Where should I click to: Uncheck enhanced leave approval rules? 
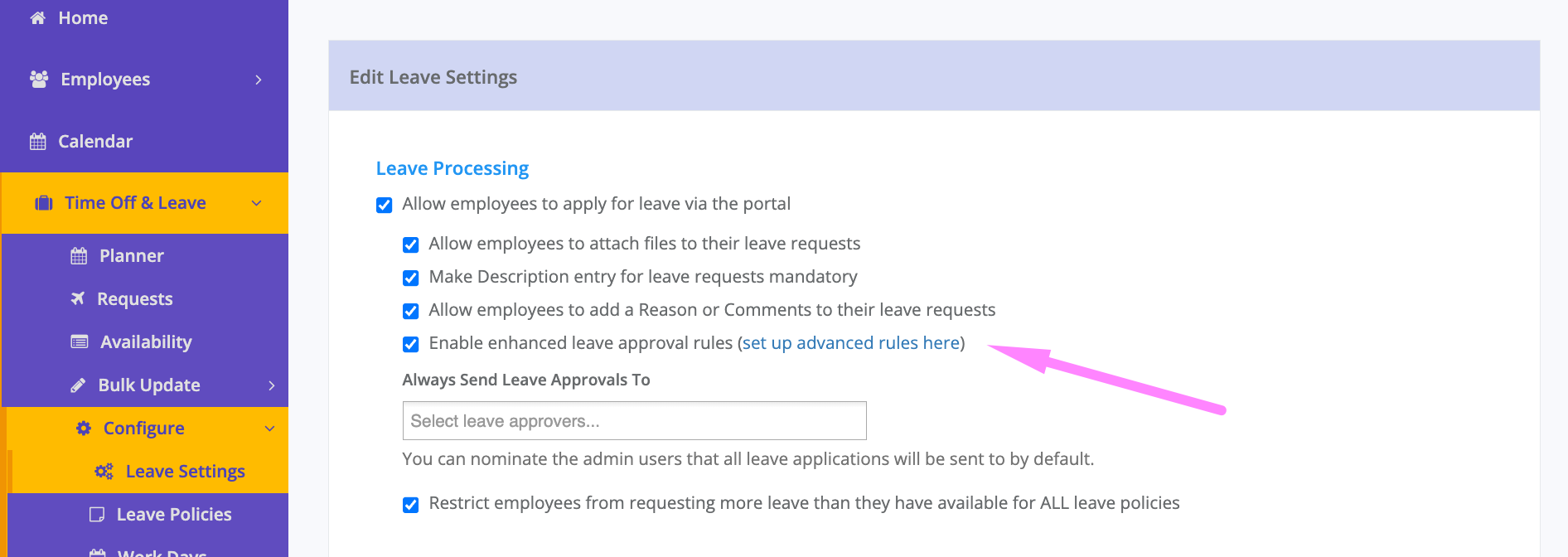click(411, 343)
